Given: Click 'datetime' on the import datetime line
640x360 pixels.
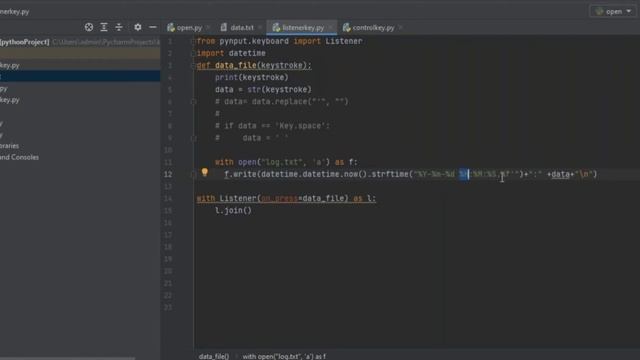Looking at the screenshot, I should coord(247,53).
